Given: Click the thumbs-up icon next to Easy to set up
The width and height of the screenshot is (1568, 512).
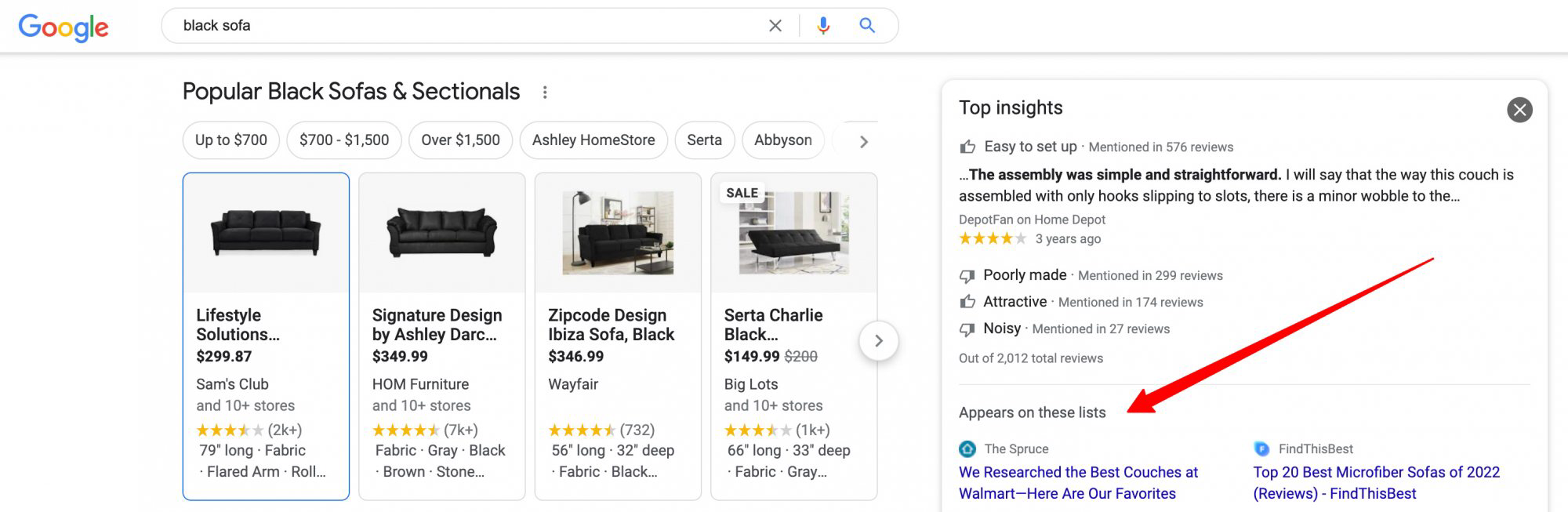Looking at the screenshot, I should 967,147.
